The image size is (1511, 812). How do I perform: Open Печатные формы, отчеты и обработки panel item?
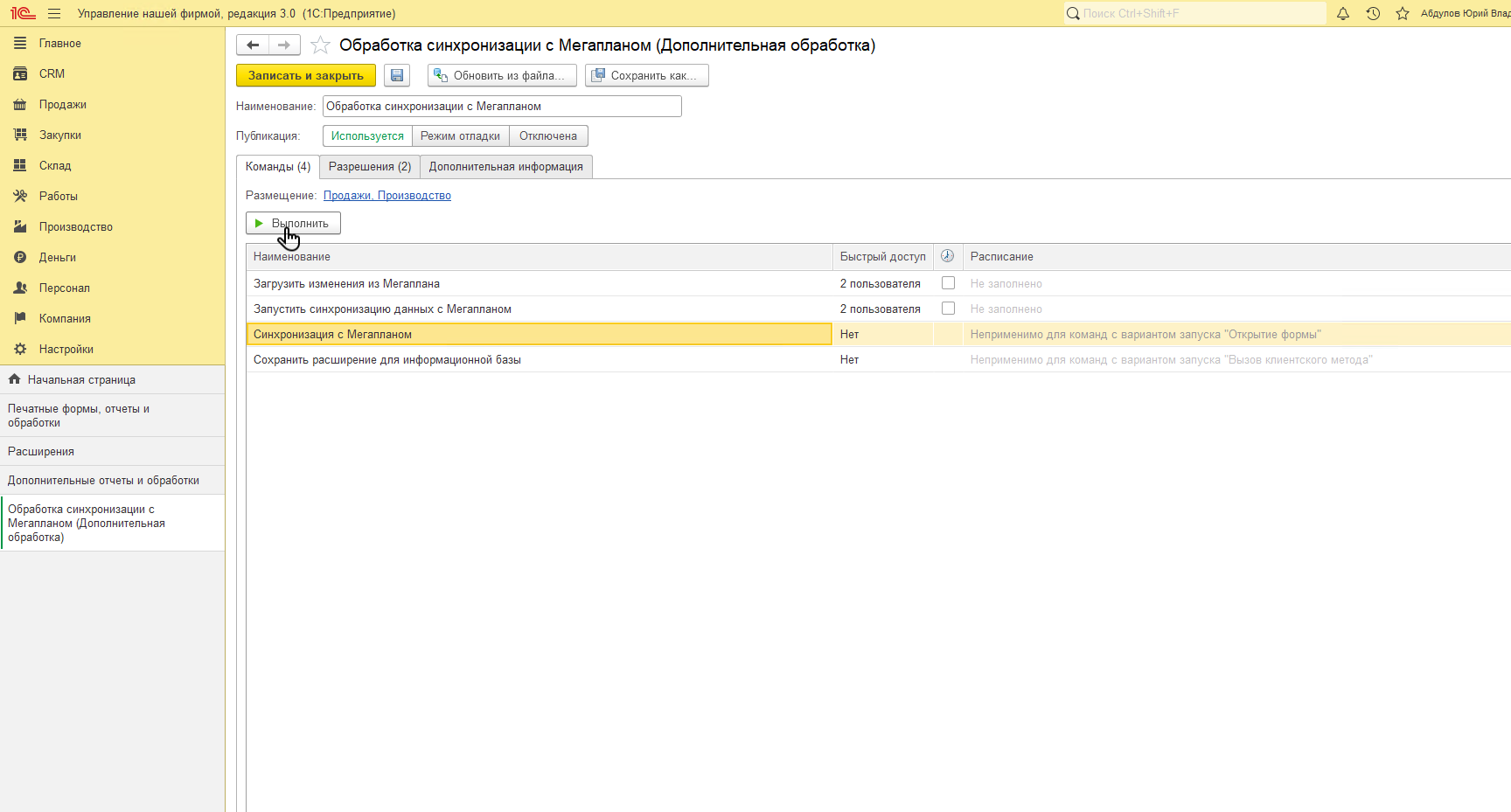(112, 415)
